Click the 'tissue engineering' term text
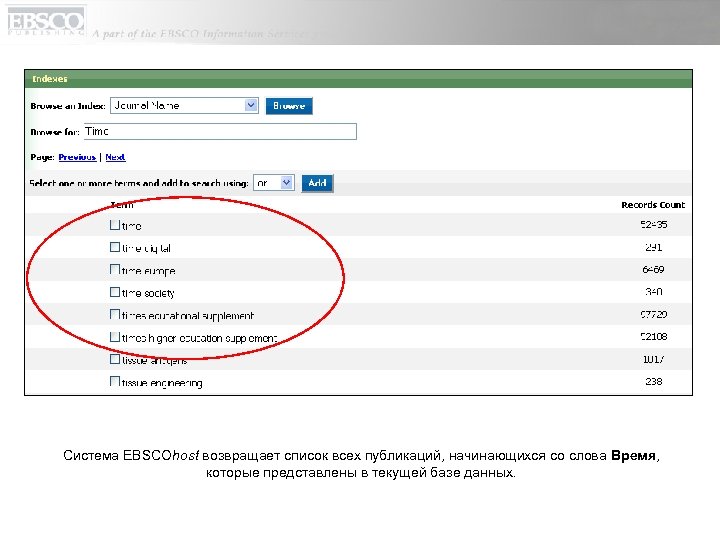The image size is (720, 540). pyautogui.click(x=162, y=382)
